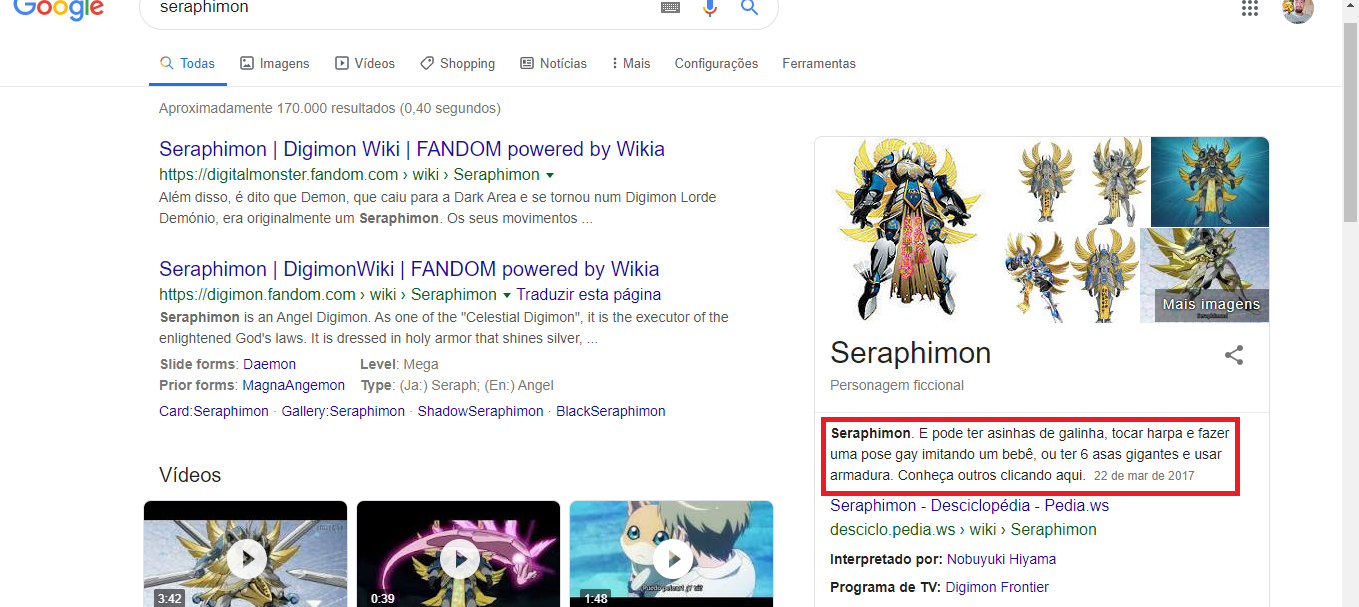
Task: Switch to the Todas tab
Action: pyautogui.click(x=188, y=63)
